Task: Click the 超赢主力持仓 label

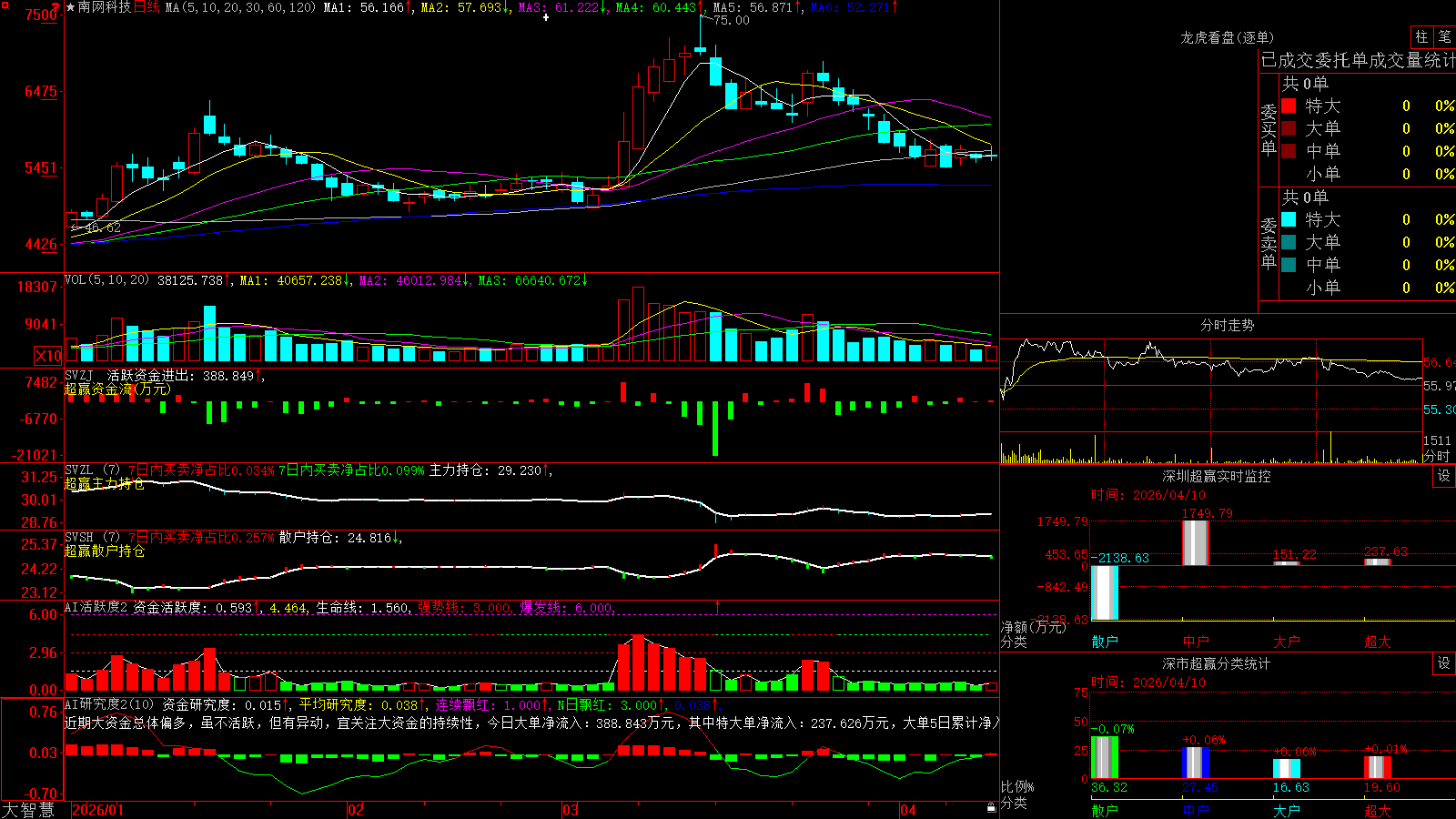Action: coord(105,483)
